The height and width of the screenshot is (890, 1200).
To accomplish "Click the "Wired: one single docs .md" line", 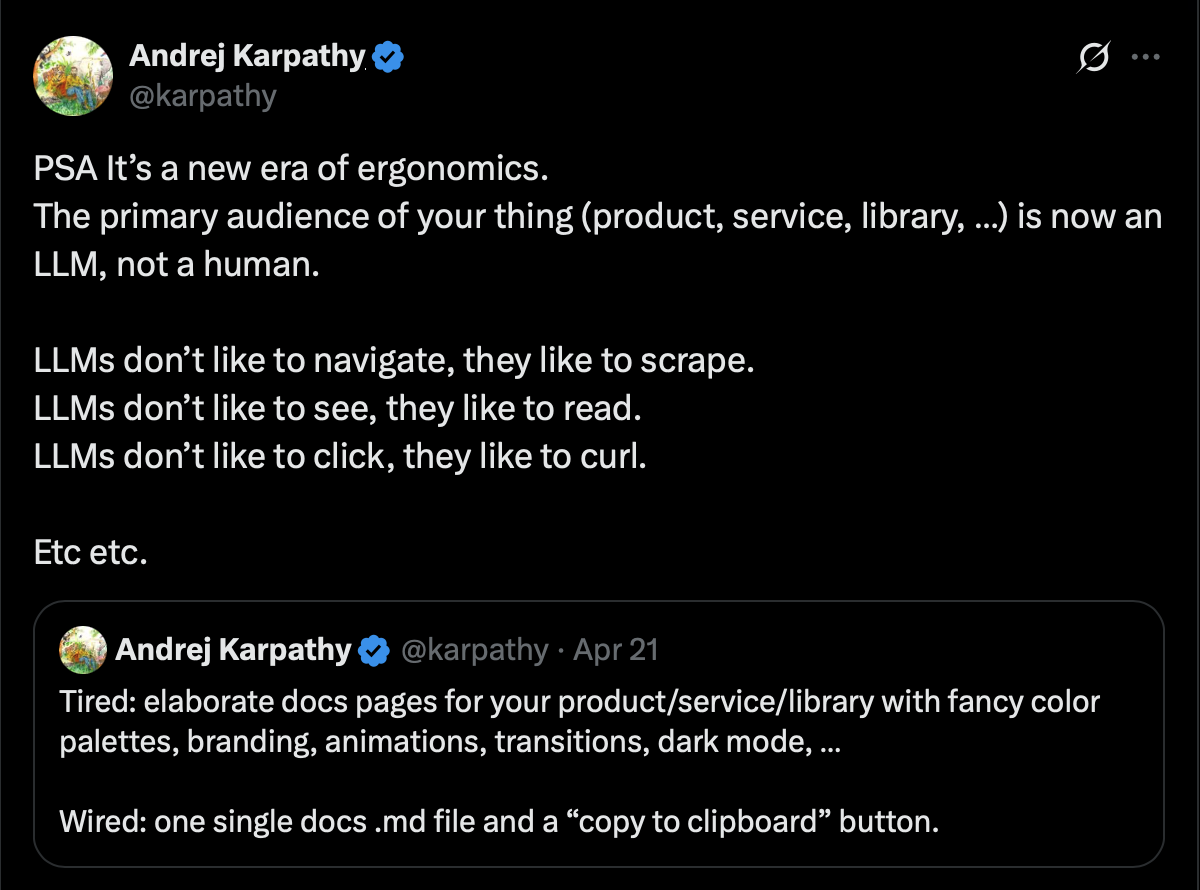I will click(x=499, y=822).
